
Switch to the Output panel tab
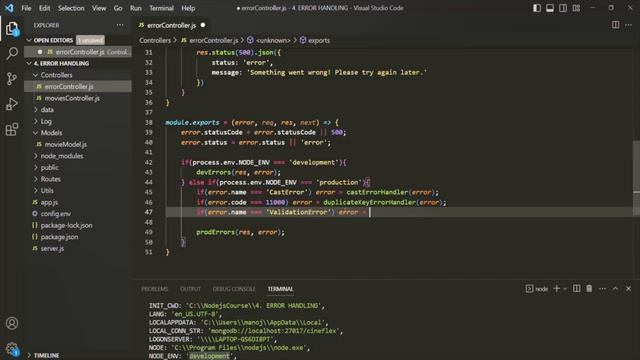click(191, 289)
